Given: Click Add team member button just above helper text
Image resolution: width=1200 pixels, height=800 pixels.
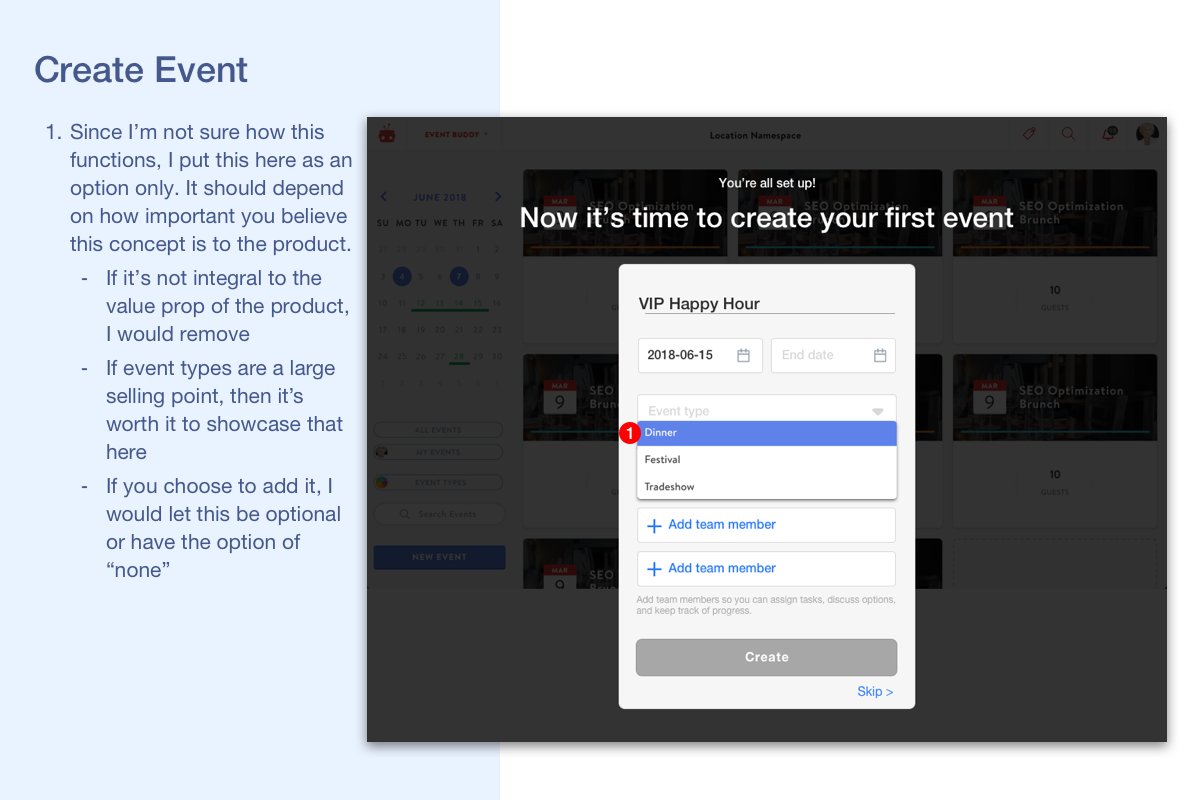Looking at the screenshot, I should [x=767, y=568].
